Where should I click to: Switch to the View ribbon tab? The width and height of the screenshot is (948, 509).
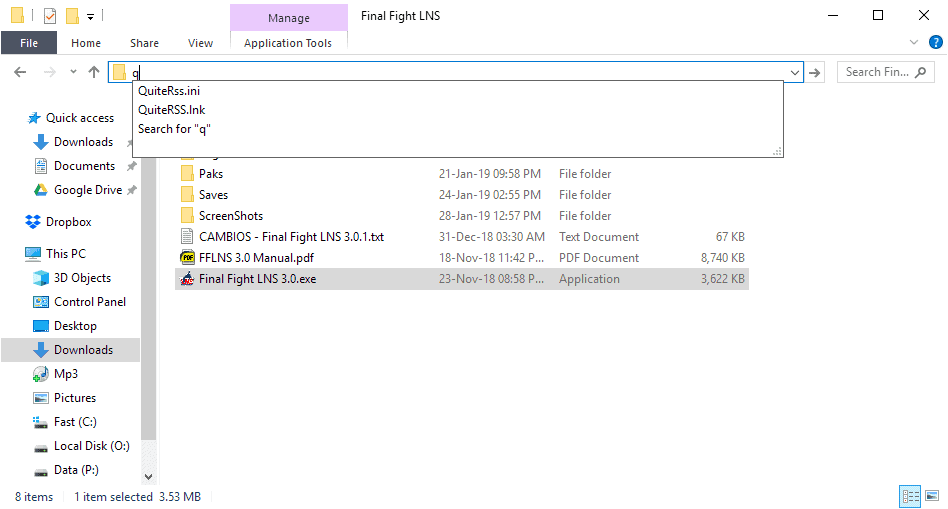(x=200, y=43)
